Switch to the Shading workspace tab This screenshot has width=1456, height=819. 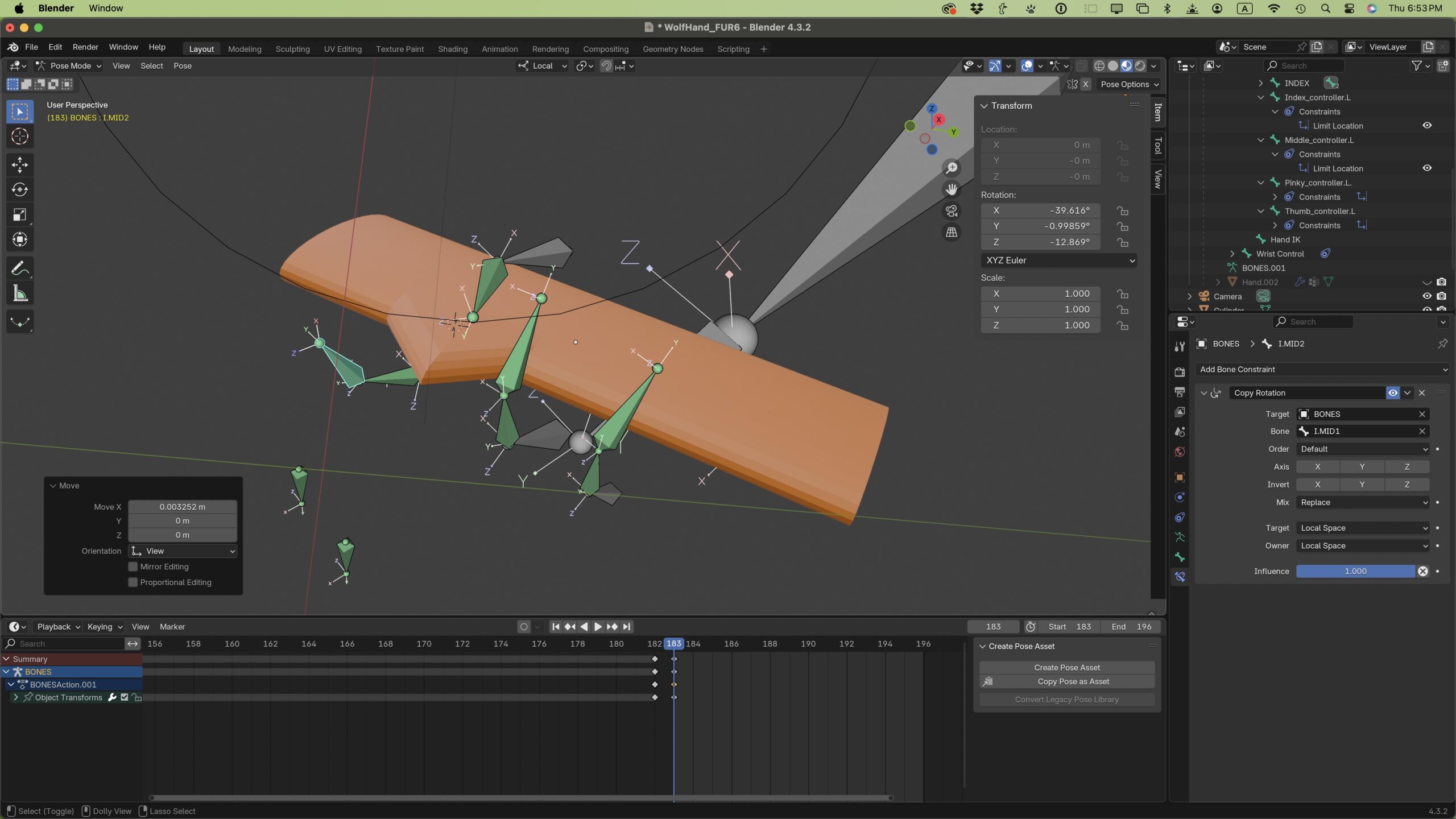coord(452,49)
